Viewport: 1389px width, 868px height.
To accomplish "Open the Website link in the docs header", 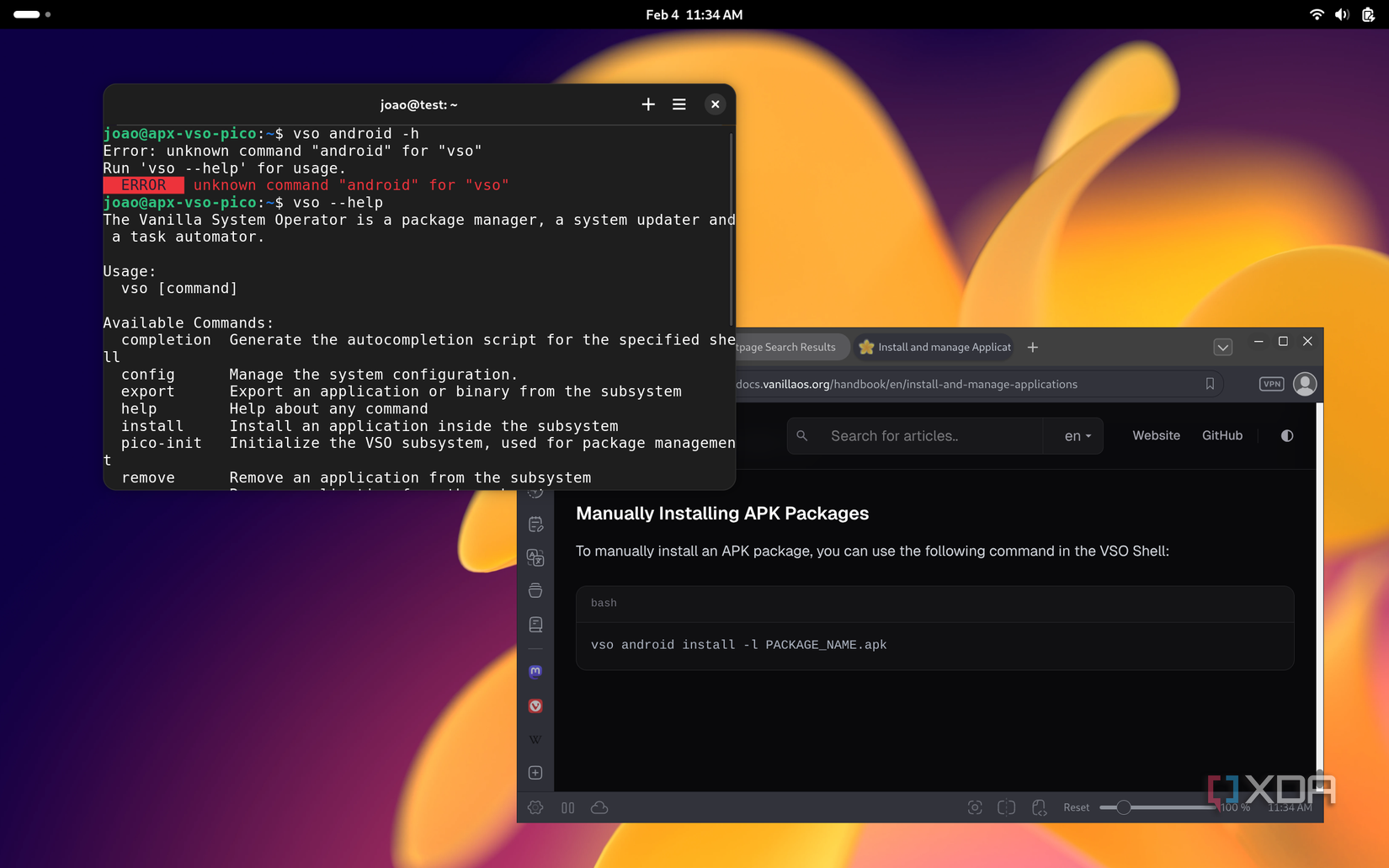I will click(x=1155, y=435).
